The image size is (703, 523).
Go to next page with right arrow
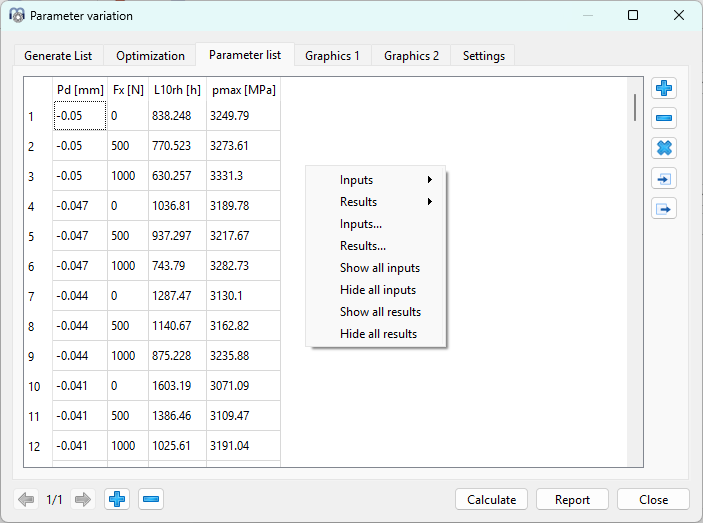(x=83, y=499)
